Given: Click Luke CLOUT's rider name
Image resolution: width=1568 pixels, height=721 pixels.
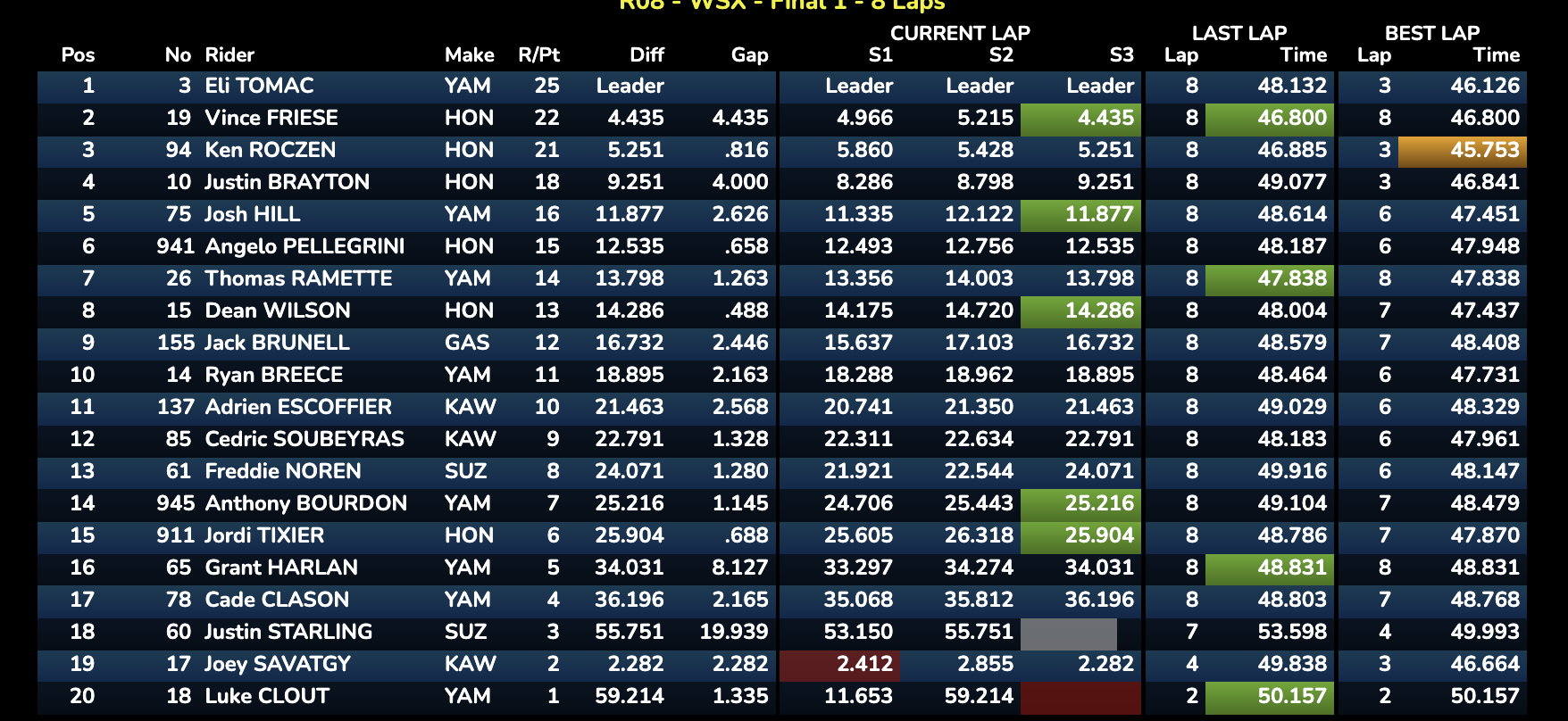Looking at the screenshot, I should (x=267, y=696).
